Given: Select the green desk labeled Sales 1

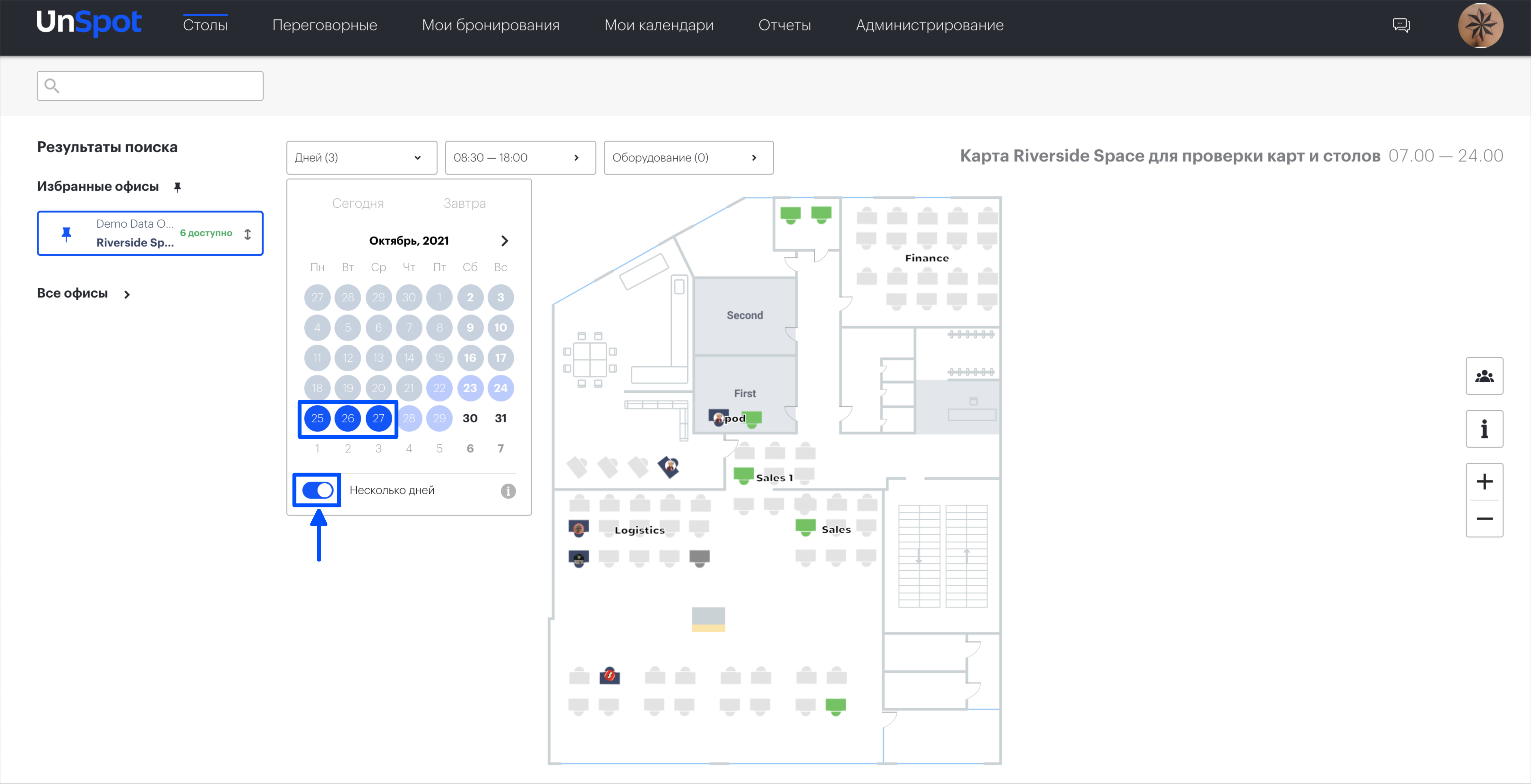Looking at the screenshot, I should point(744,476).
